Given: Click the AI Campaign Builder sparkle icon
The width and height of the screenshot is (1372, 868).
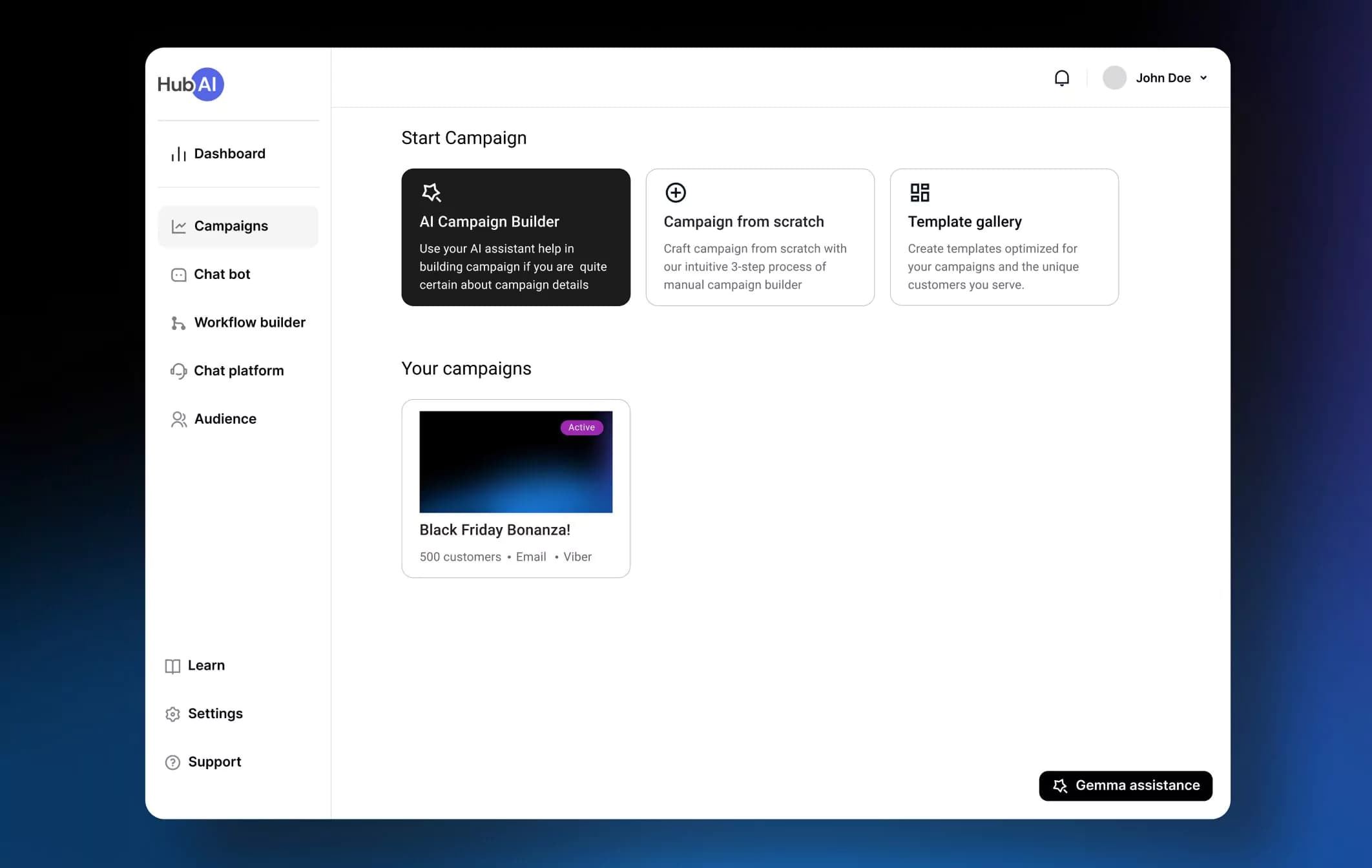Looking at the screenshot, I should coord(431,192).
